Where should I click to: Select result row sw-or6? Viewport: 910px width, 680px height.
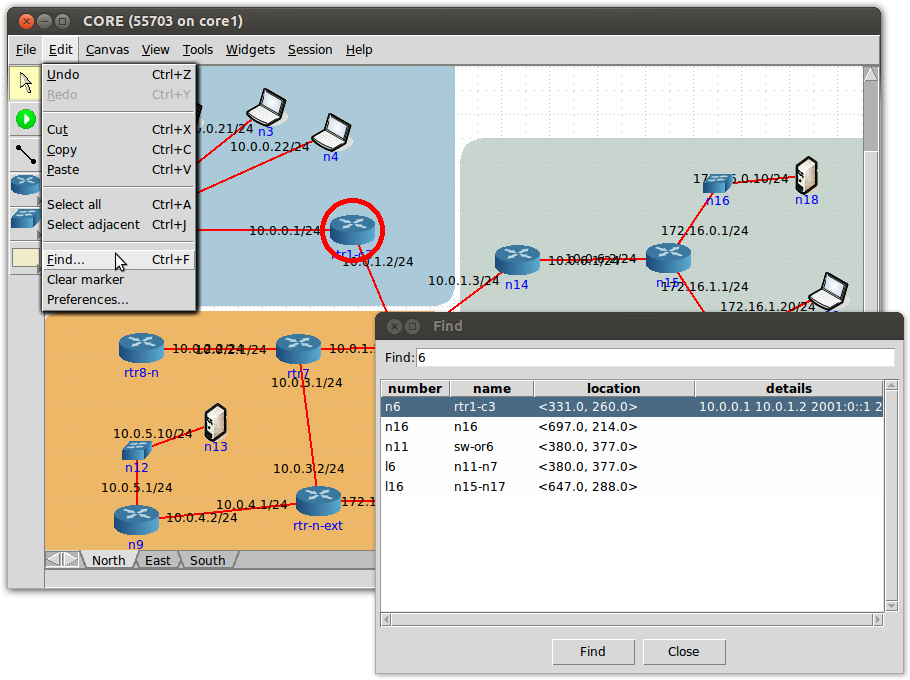click(632, 447)
